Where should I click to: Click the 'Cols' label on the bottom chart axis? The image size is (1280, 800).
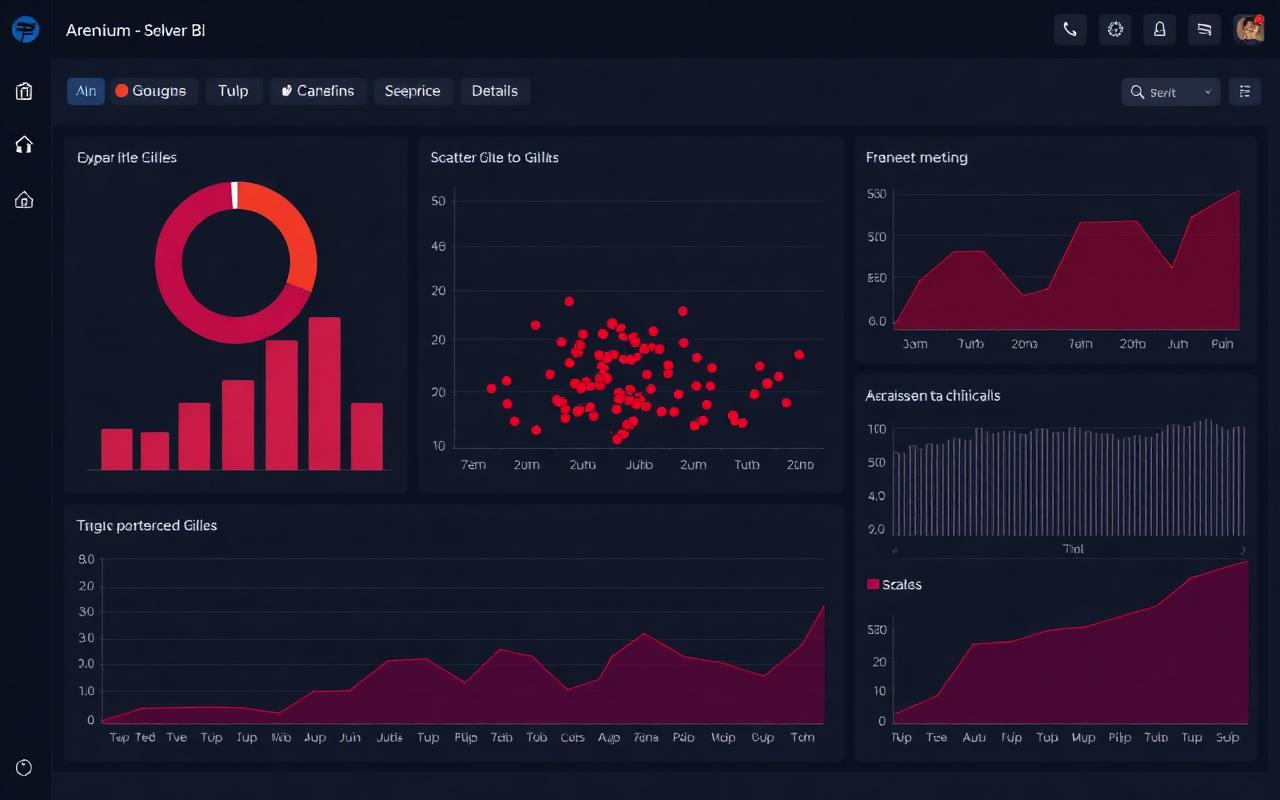(x=572, y=738)
